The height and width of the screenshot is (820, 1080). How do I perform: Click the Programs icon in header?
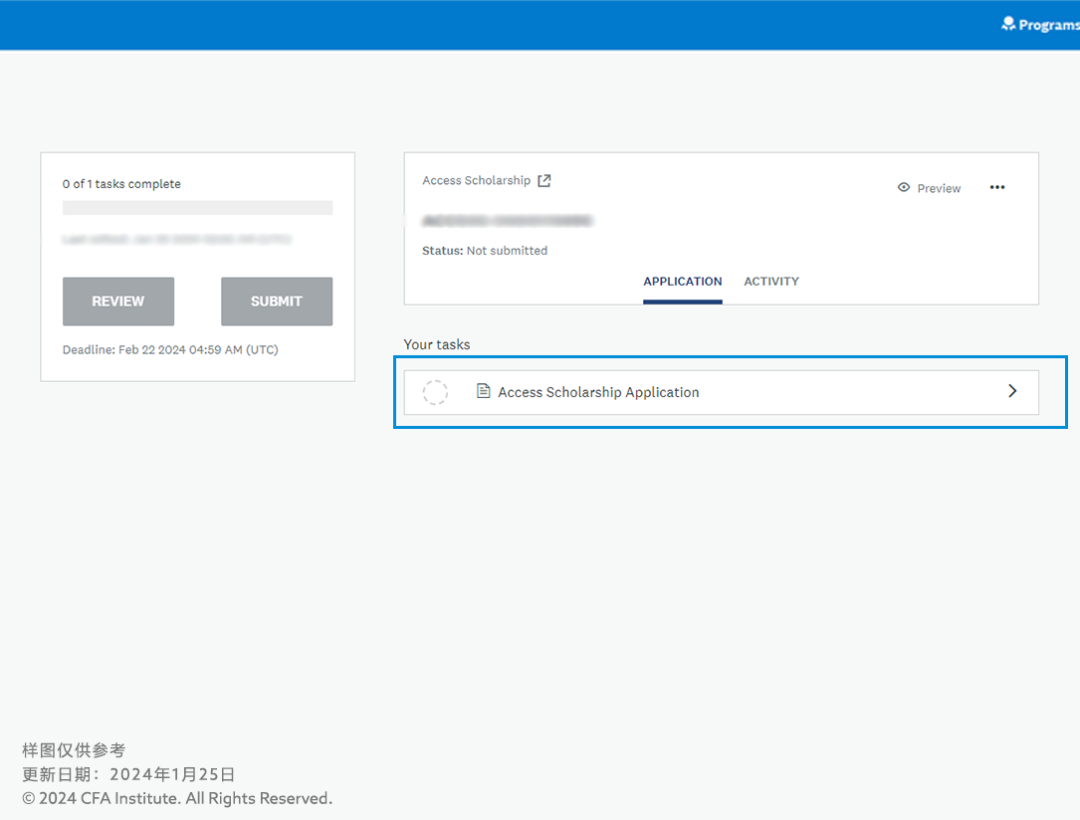point(1008,24)
